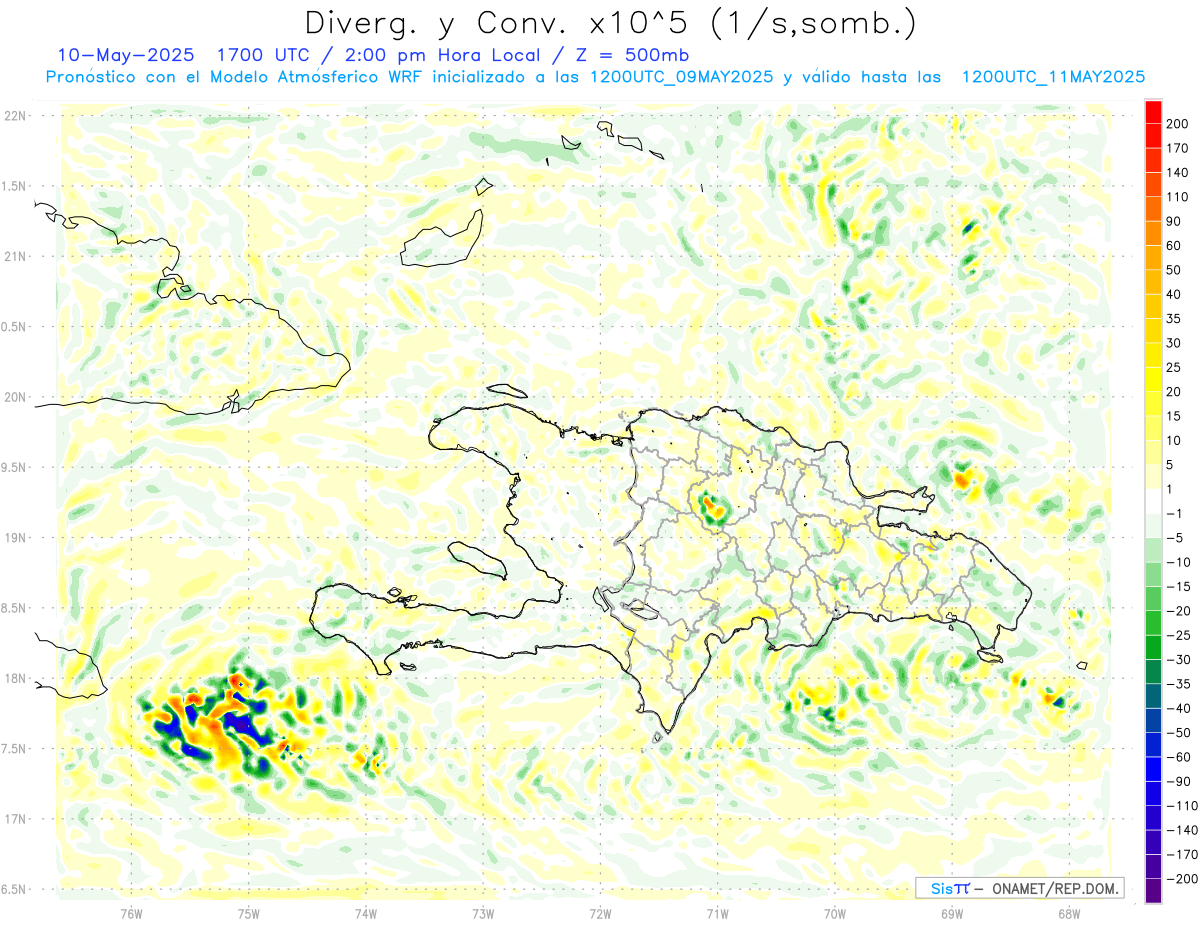
Task: Click the '69W' longitude label
Action: point(952,914)
